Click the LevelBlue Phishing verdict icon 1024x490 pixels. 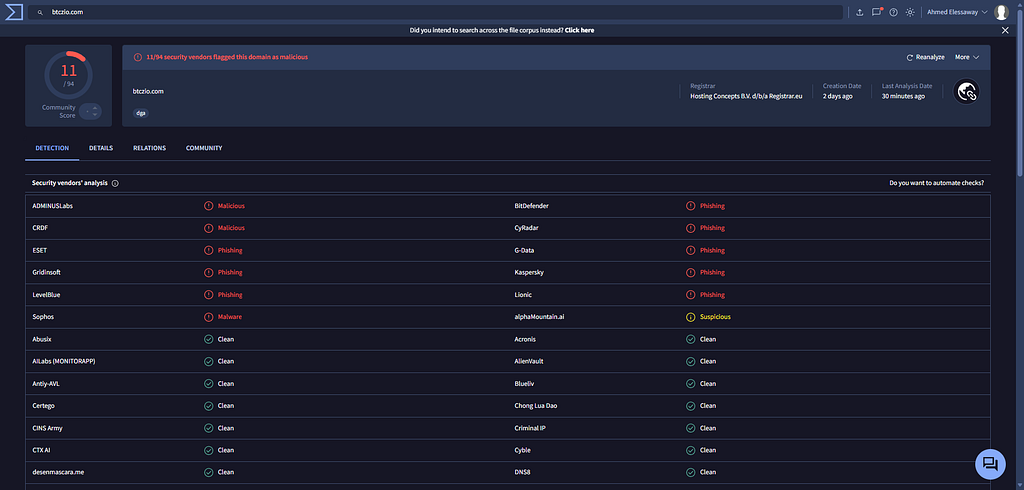coord(208,295)
